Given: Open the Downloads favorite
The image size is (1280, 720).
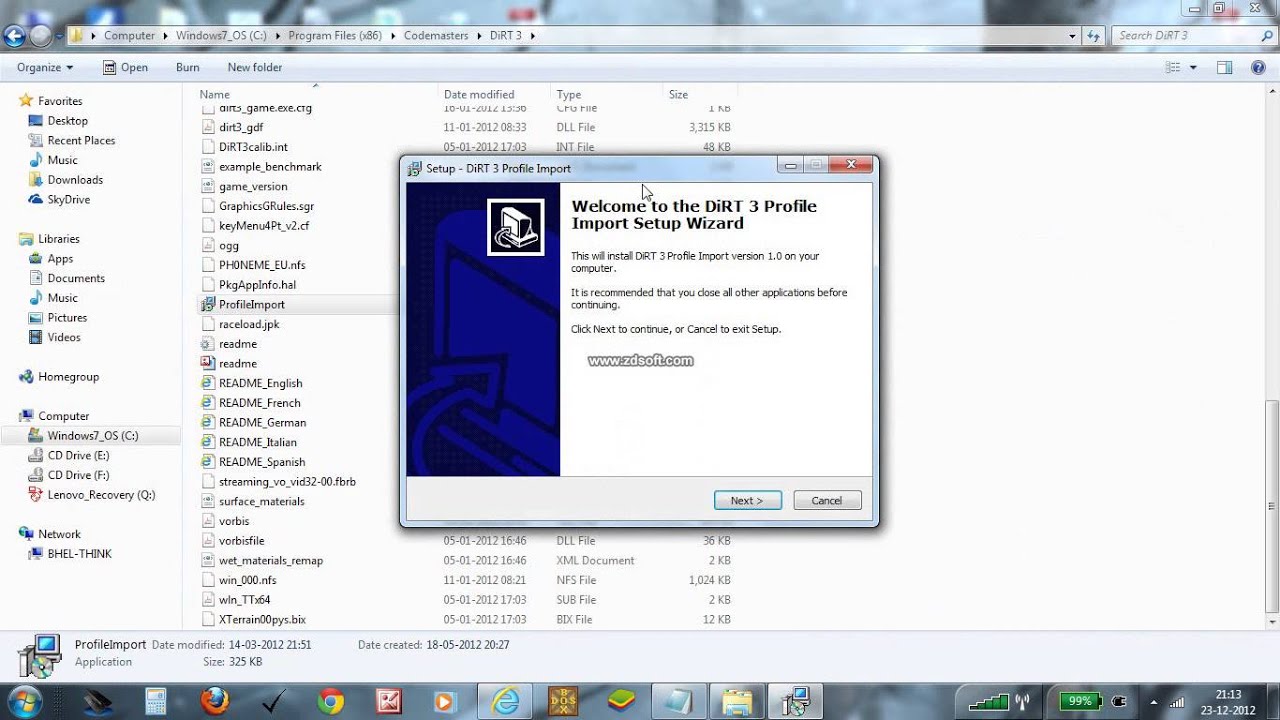Looking at the screenshot, I should click(x=75, y=180).
